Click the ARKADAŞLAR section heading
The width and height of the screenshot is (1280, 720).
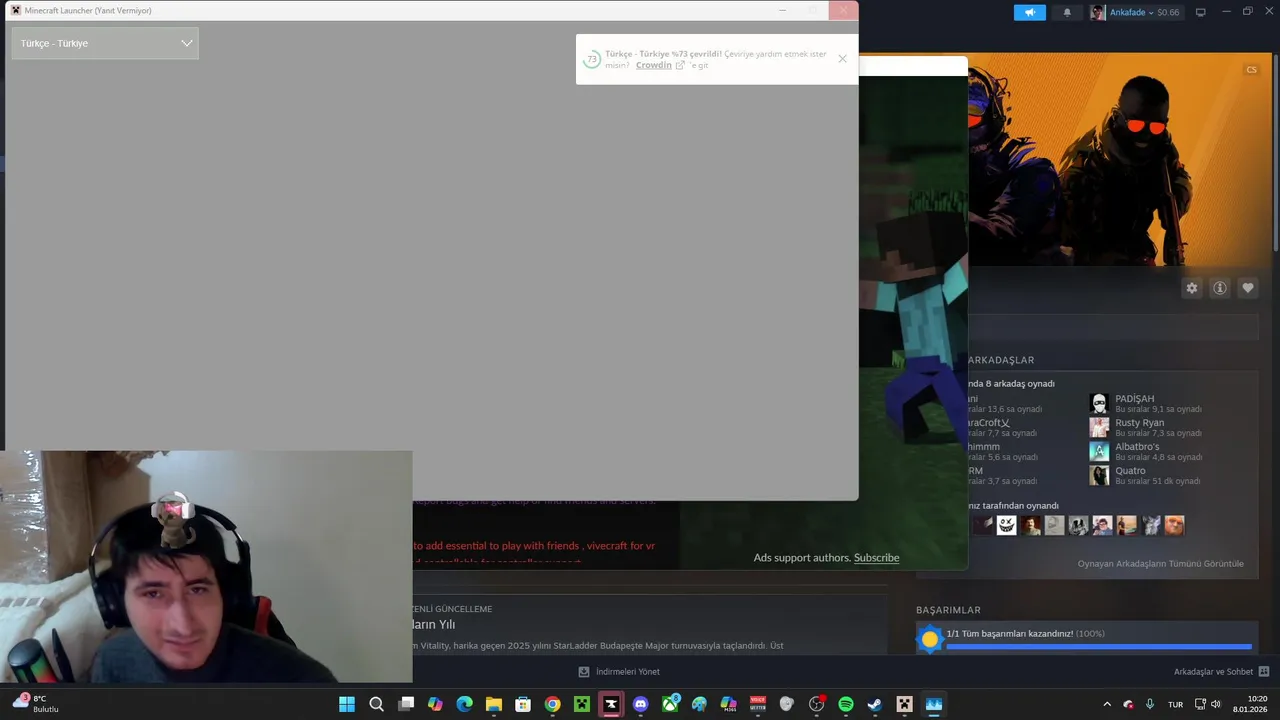pos(1001,360)
